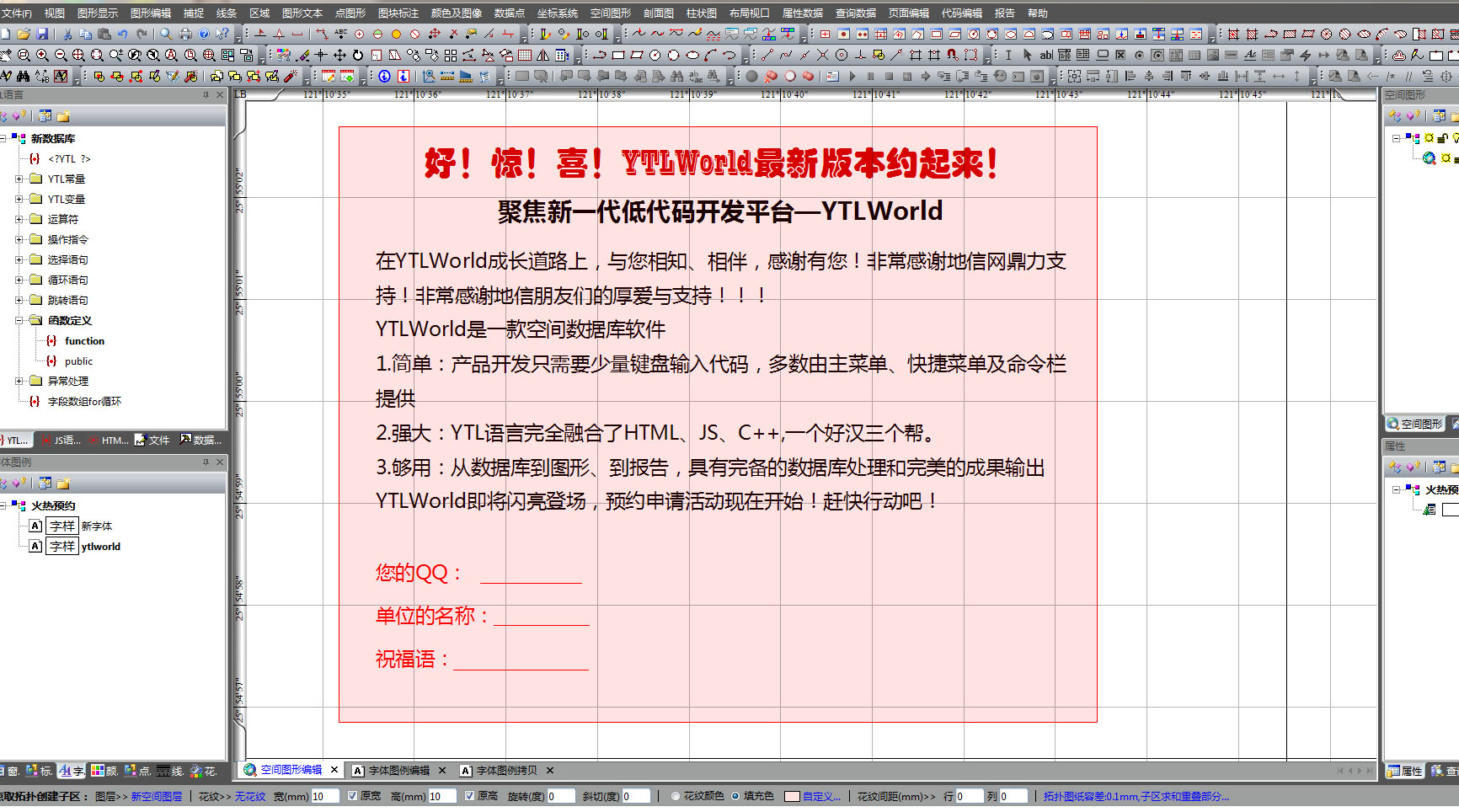Expand the 操作指令 tree node

[x=19, y=239]
